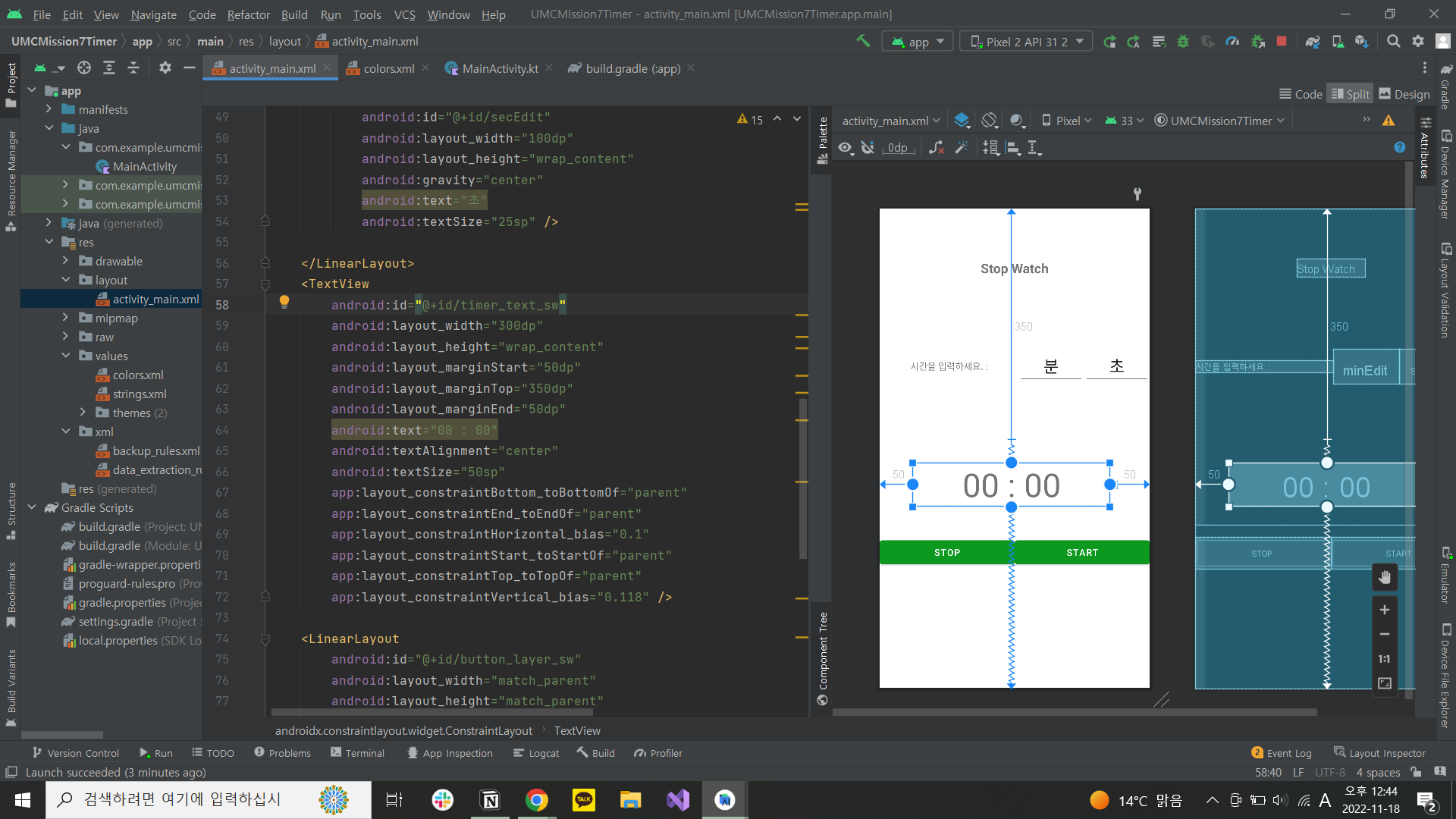
Task: Click the green Debug app bug icon
Action: (x=1183, y=42)
